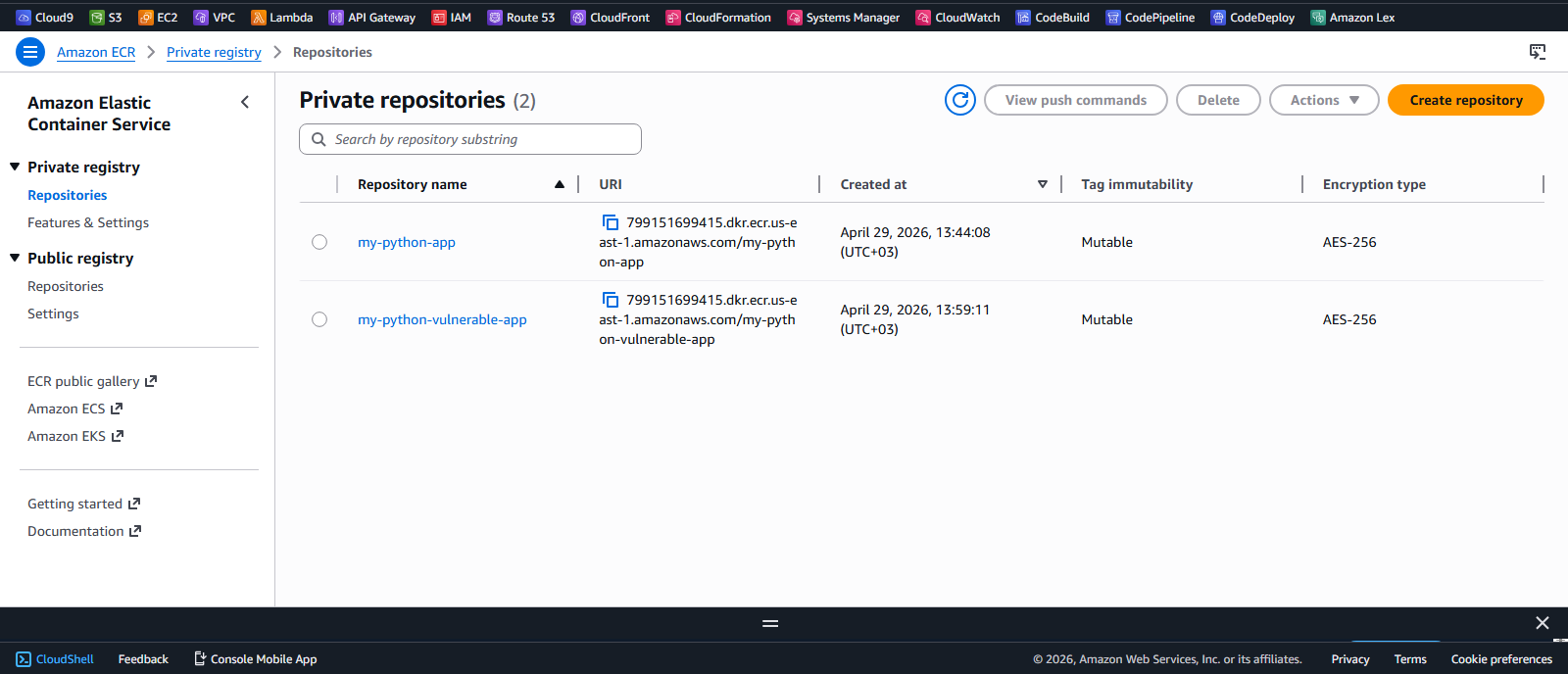Open the my-python-vulnerable-app repository link
Screen dimensions: 1568x674
click(x=442, y=319)
